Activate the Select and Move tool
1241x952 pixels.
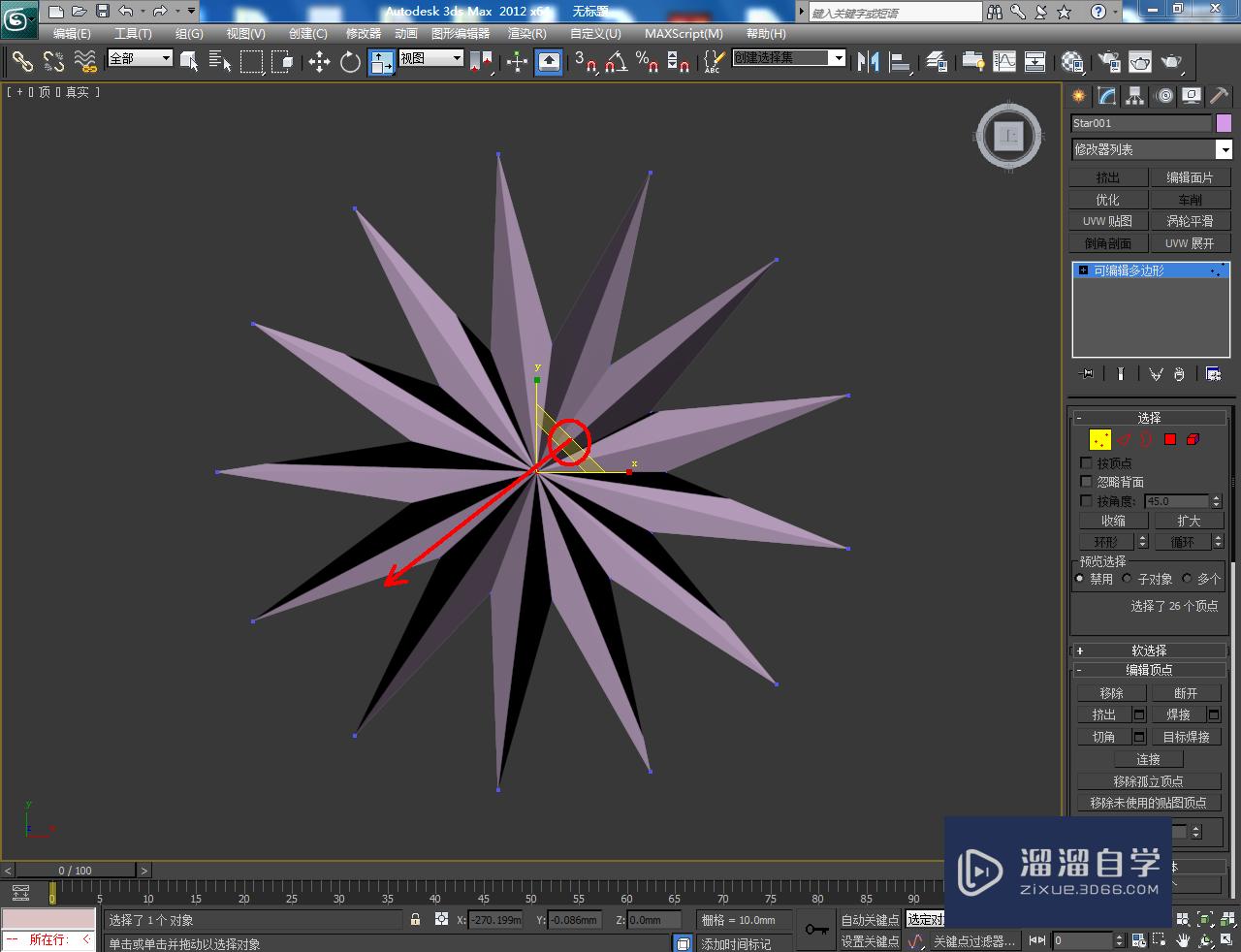click(319, 62)
